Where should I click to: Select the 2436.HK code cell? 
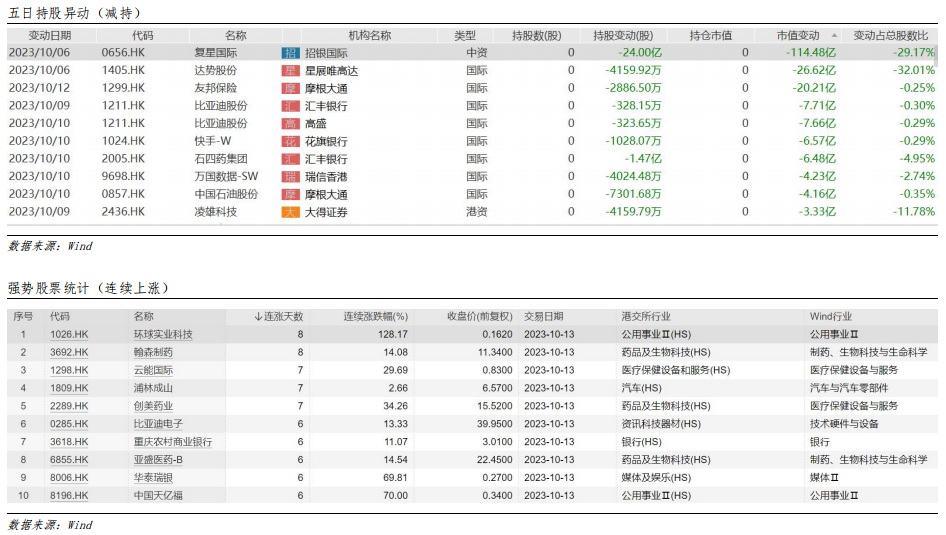[123, 212]
